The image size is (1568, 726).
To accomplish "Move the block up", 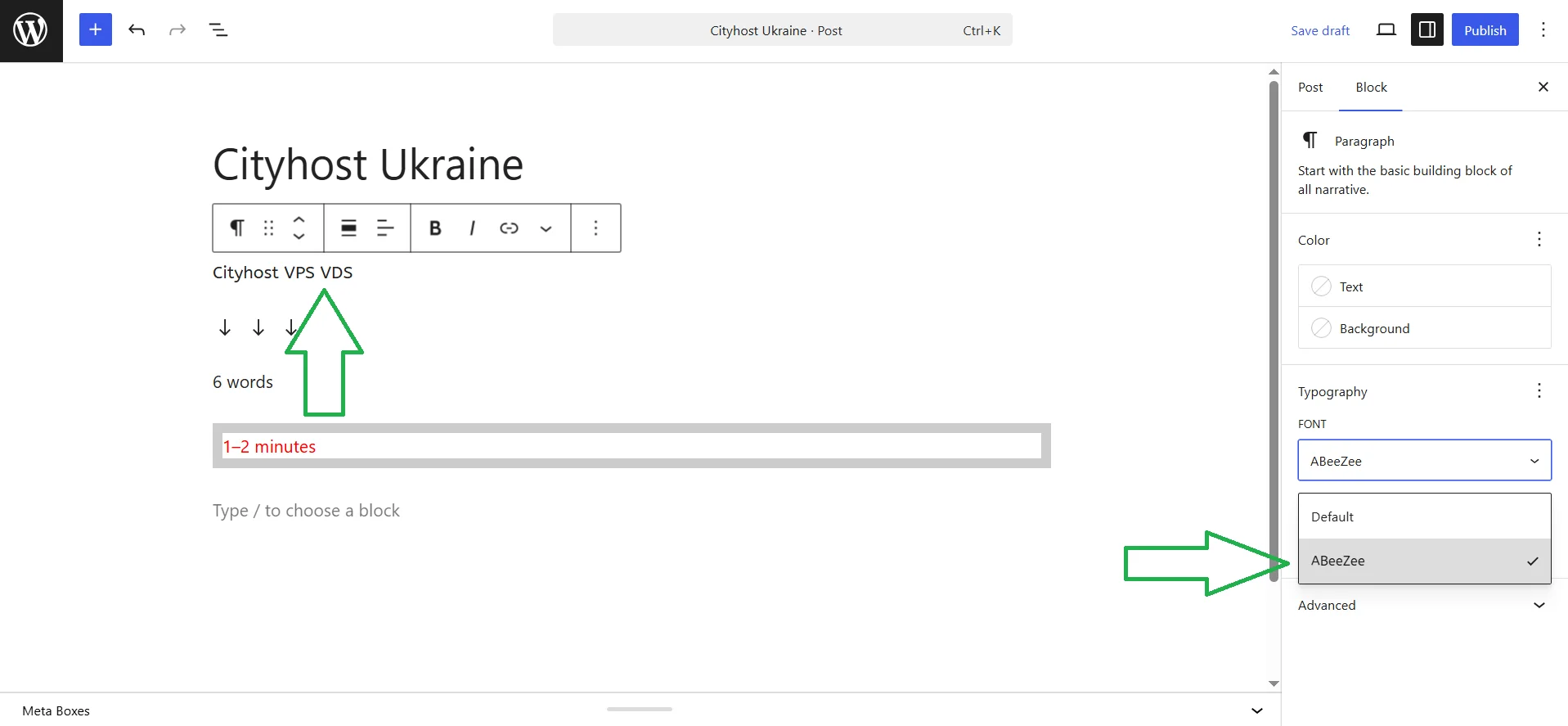I will coord(299,219).
